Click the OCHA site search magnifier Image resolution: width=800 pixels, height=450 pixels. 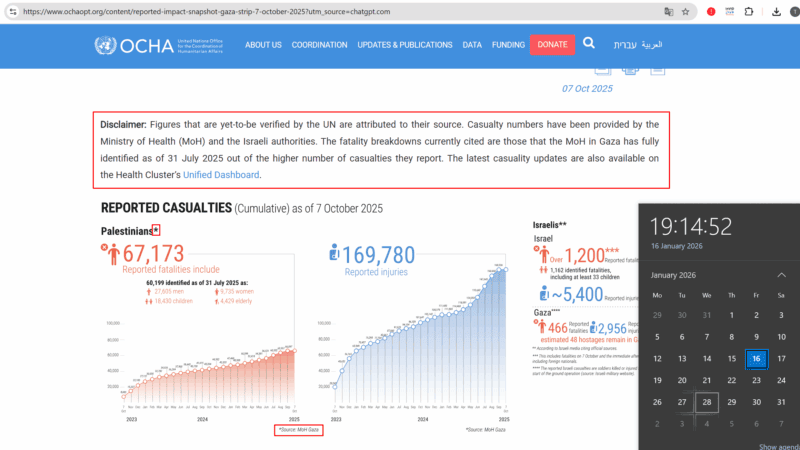[589, 44]
